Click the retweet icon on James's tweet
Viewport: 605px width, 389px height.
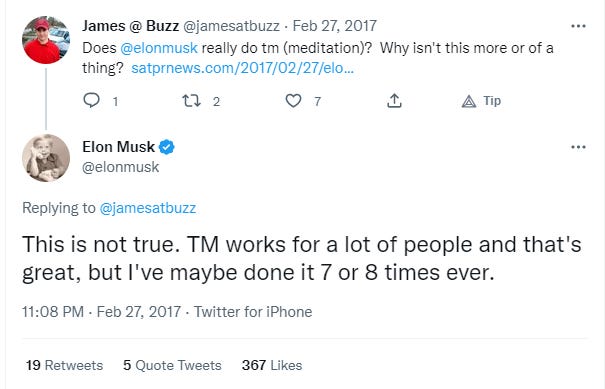coord(191,101)
